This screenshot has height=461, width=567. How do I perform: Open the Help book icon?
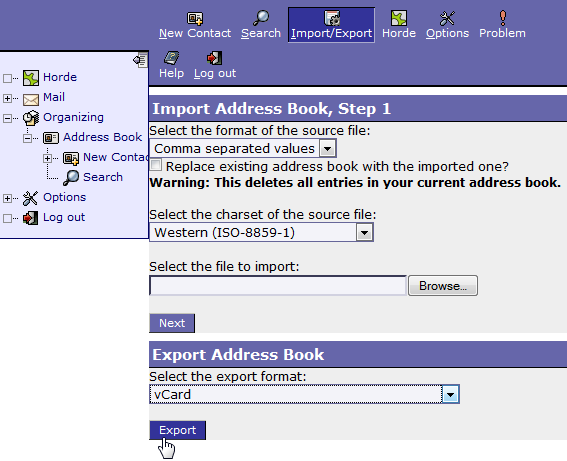coord(171,58)
